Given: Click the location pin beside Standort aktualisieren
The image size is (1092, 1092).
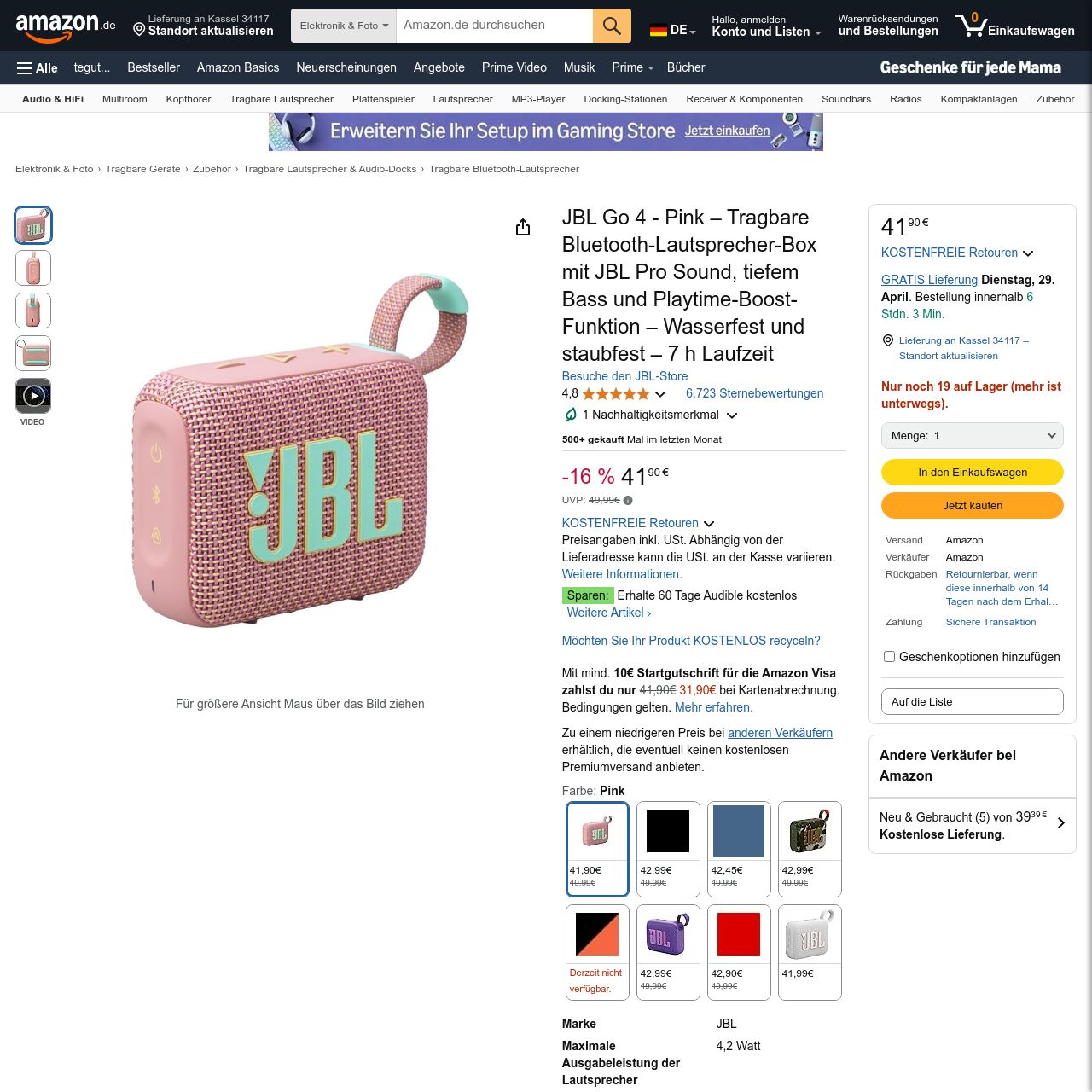Looking at the screenshot, I should coord(139,30).
